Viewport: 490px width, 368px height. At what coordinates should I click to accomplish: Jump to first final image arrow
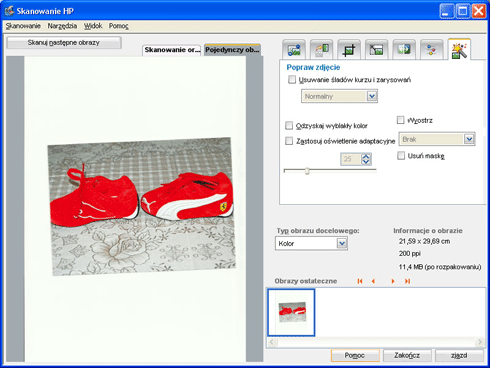point(360,281)
